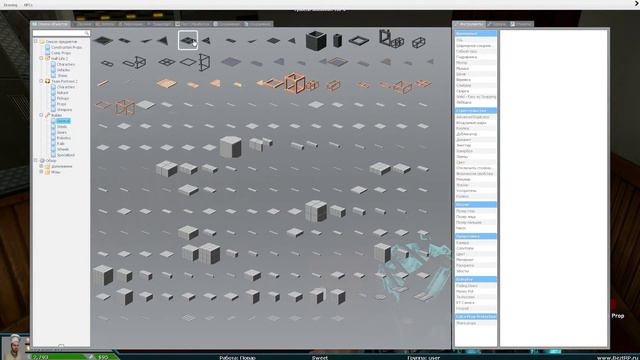Open the Specialized category under Builder

pos(66,155)
